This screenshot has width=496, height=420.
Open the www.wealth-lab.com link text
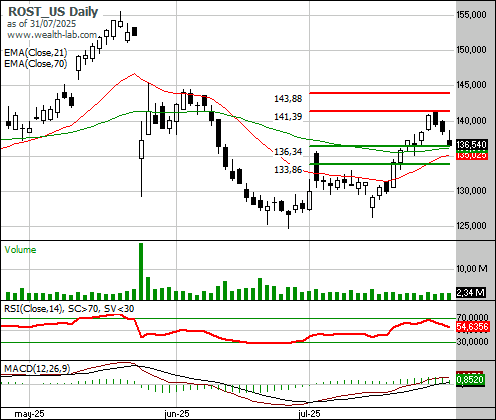point(52,35)
